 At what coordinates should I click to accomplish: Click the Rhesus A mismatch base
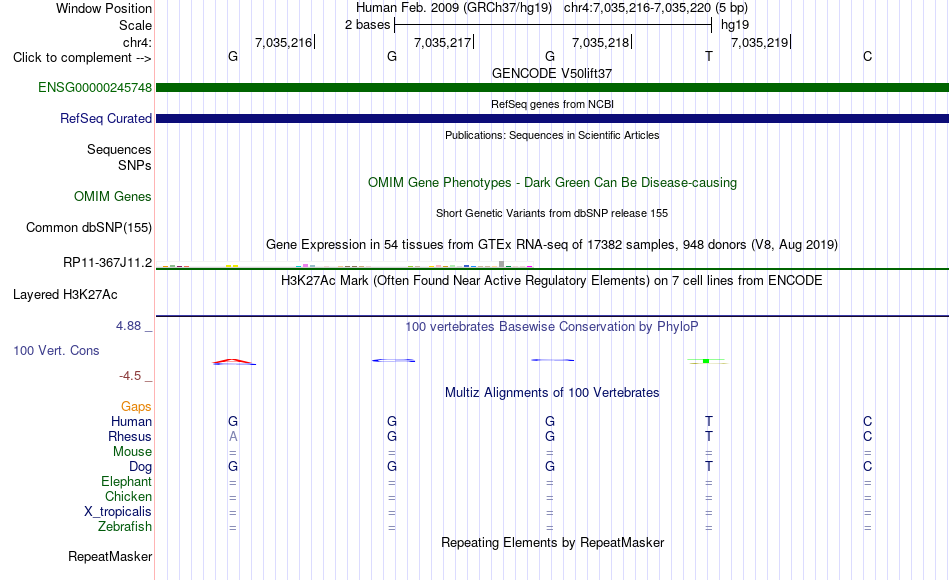[x=233, y=436]
